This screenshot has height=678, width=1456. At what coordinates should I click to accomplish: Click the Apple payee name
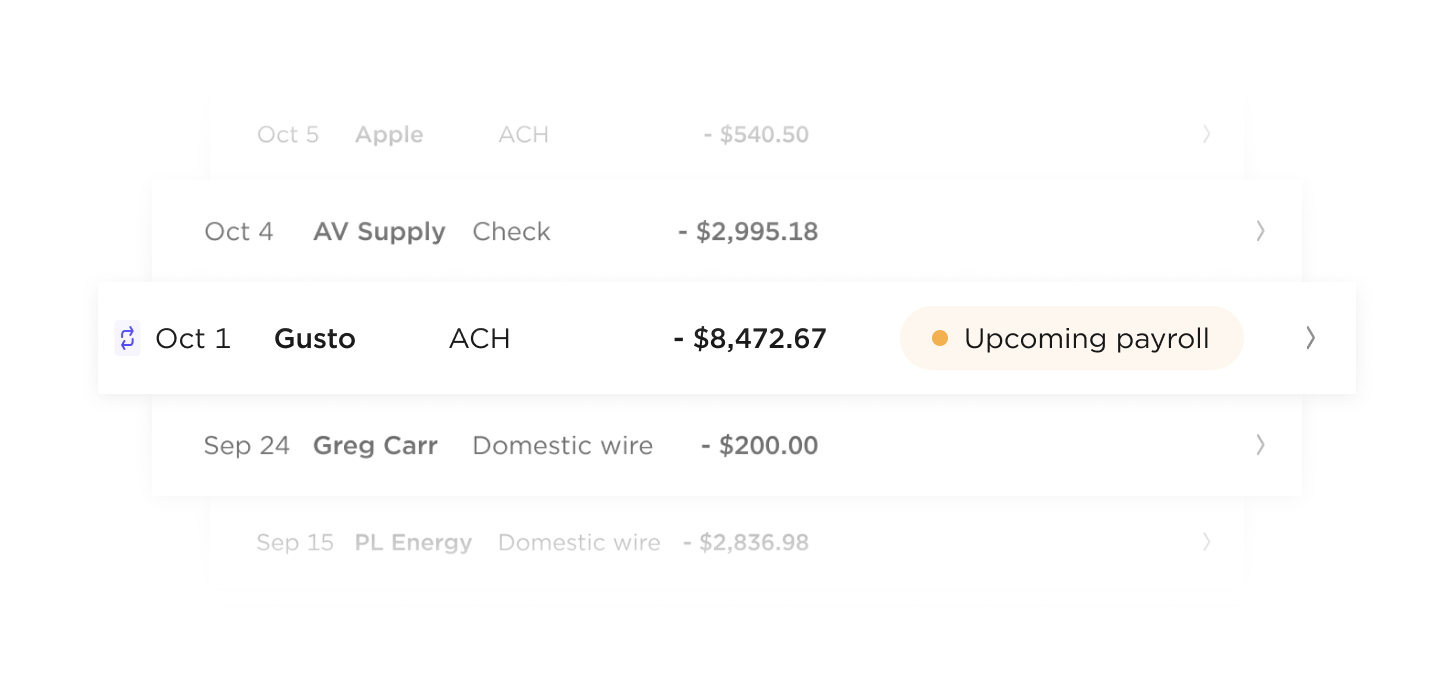pyautogui.click(x=389, y=135)
